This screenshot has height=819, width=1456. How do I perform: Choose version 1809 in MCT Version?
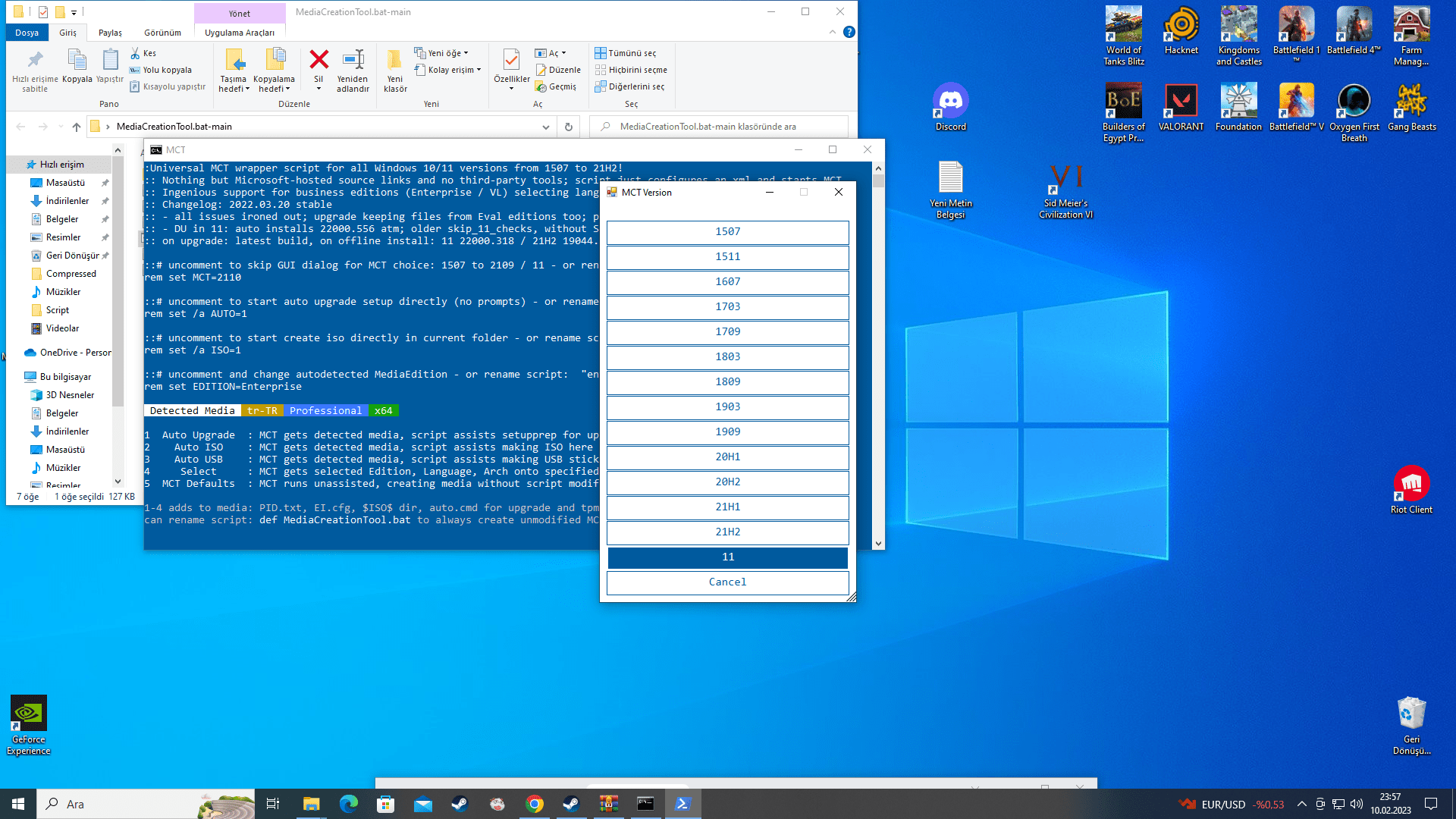(727, 382)
